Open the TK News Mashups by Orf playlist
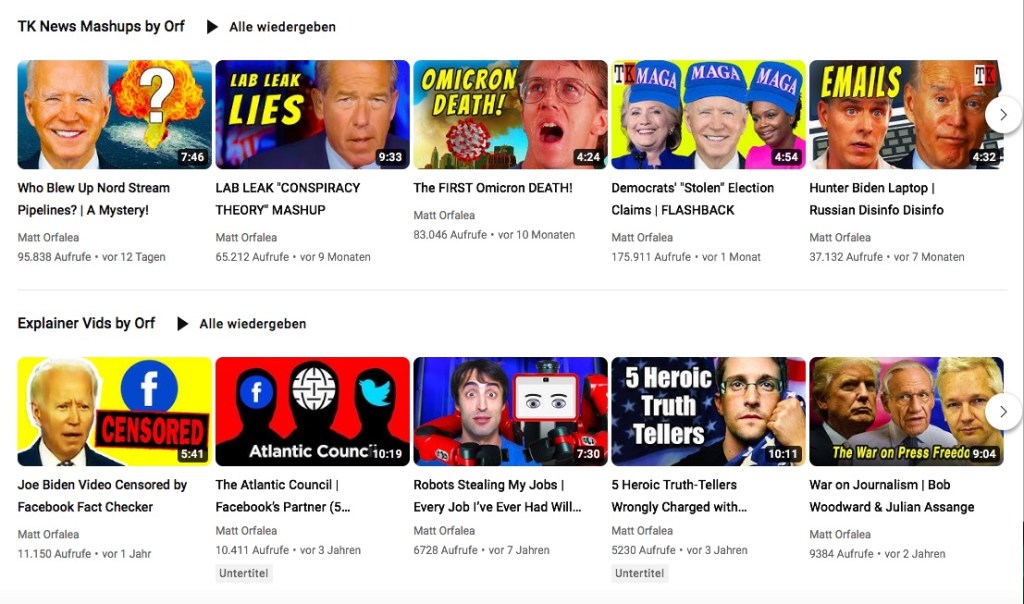 (101, 27)
